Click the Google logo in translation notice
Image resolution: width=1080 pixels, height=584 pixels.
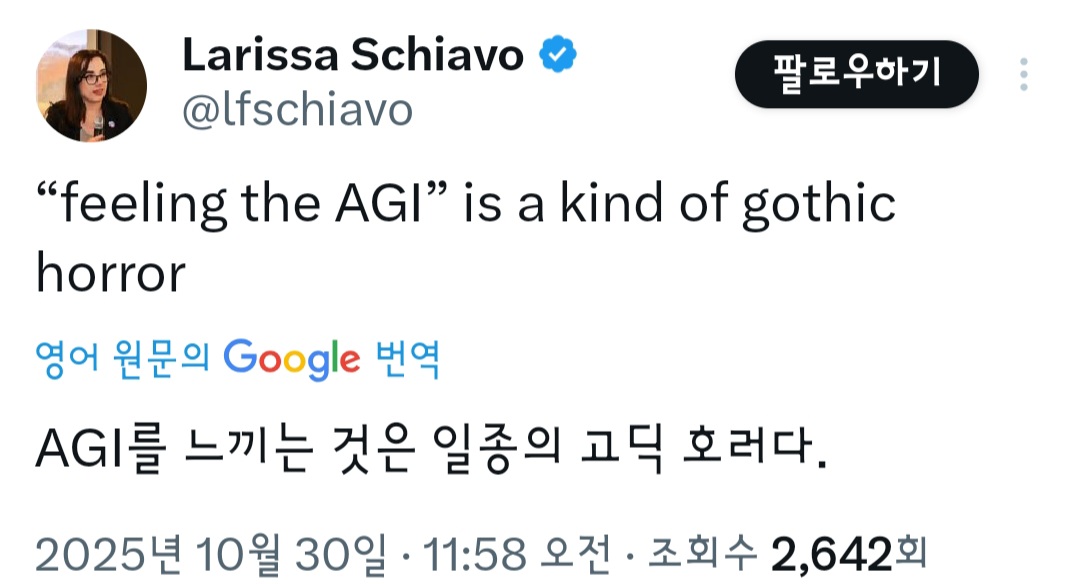(291, 358)
